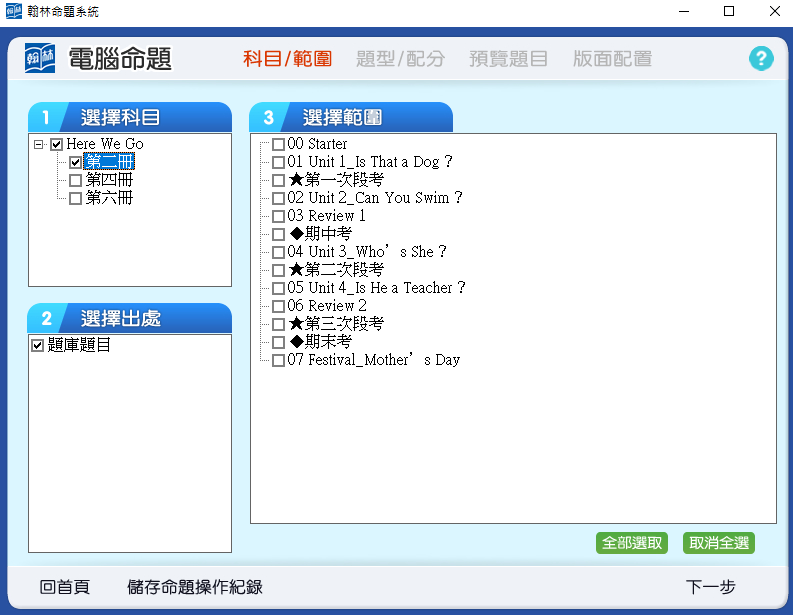The image size is (793, 615).
Task: Go to 下一步
Action: coord(710,587)
